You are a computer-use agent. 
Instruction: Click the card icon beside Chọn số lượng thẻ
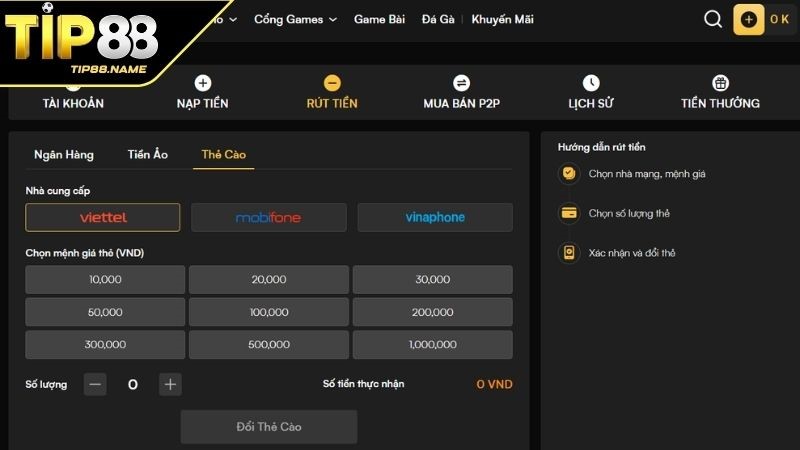click(569, 213)
